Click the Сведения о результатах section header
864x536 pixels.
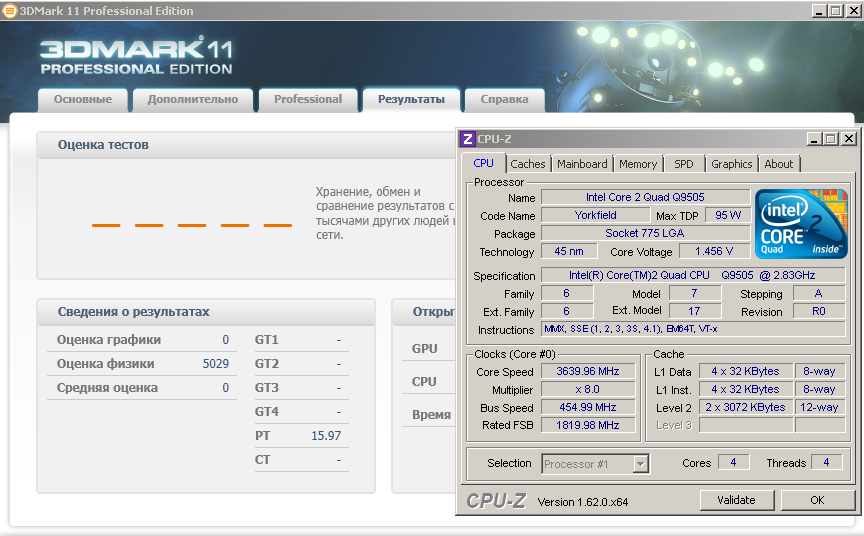coord(133,312)
